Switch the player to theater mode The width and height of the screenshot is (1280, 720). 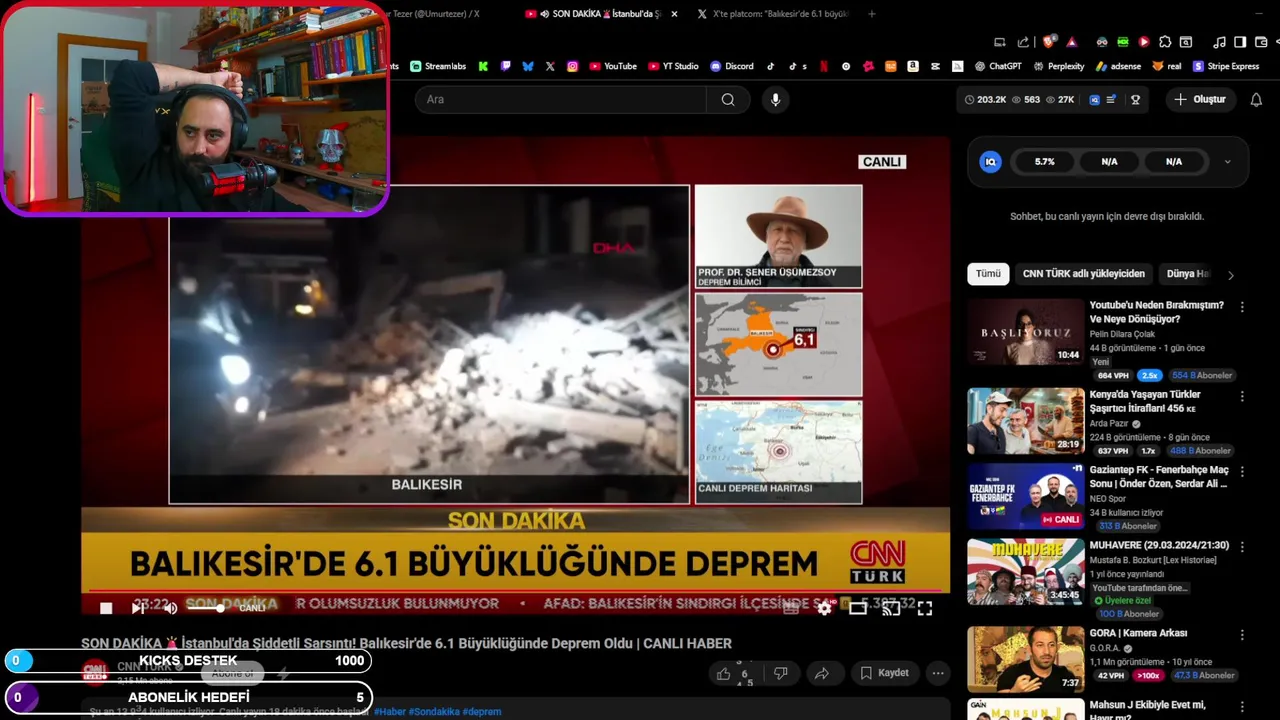click(858, 608)
